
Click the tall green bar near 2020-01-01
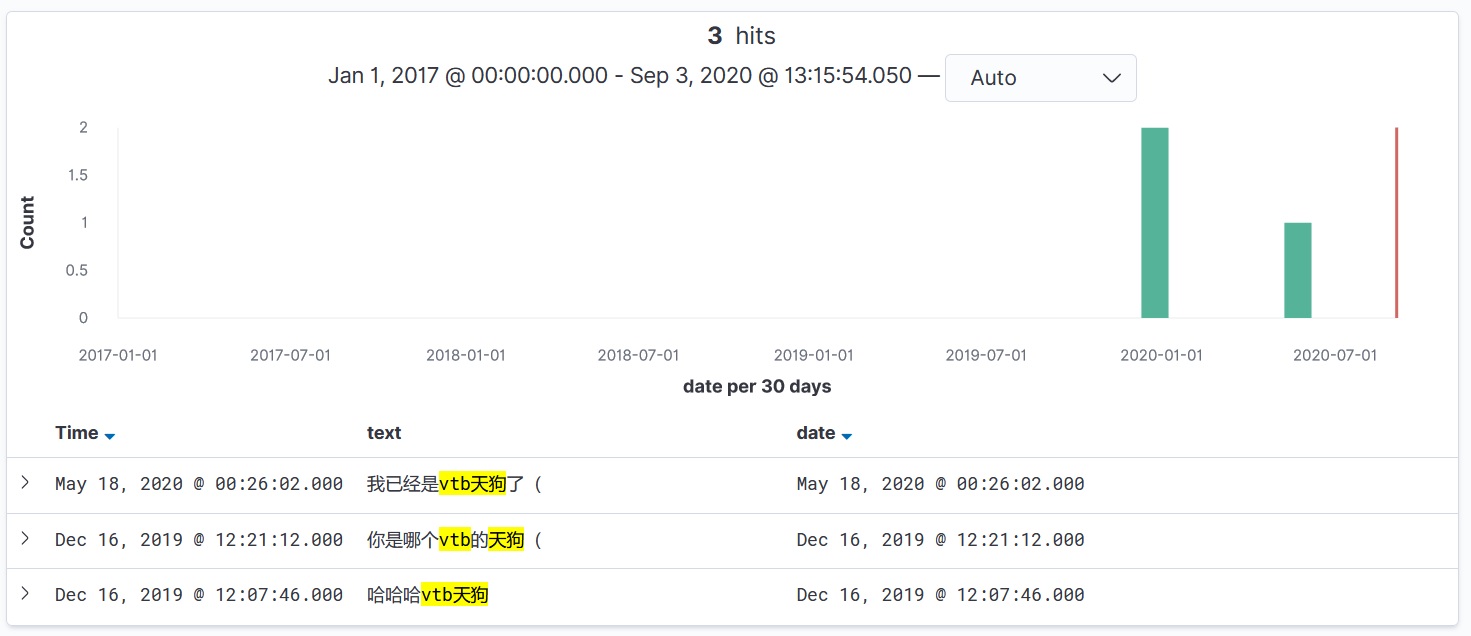click(1154, 223)
